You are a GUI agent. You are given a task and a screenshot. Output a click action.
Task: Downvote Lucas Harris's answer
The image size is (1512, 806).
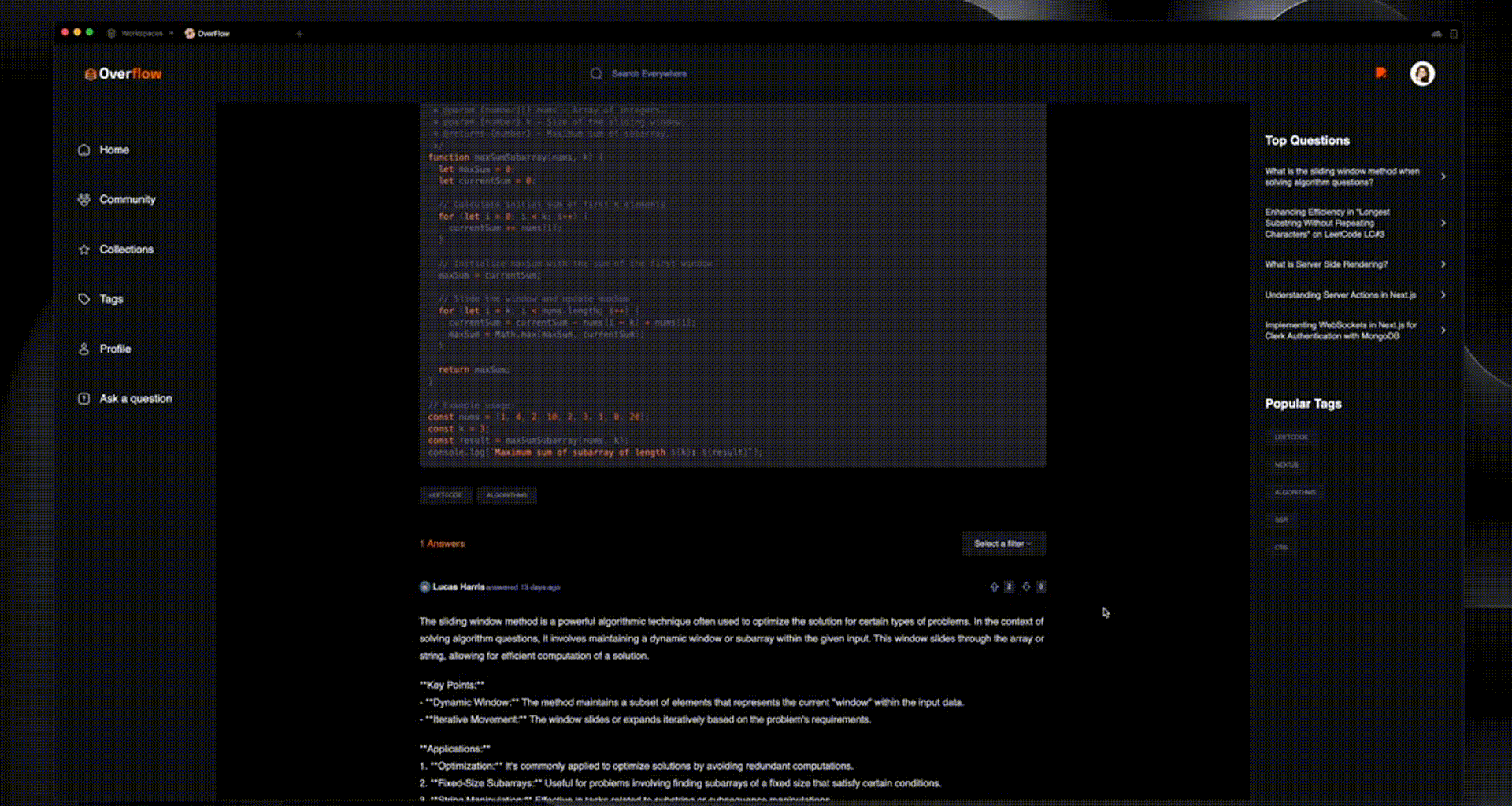click(x=1026, y=586)
